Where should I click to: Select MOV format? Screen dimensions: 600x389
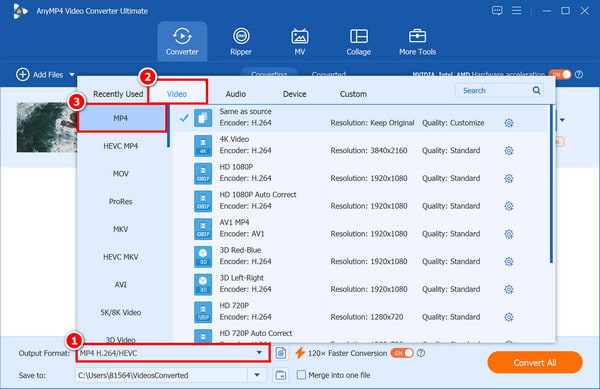[121, 174]
